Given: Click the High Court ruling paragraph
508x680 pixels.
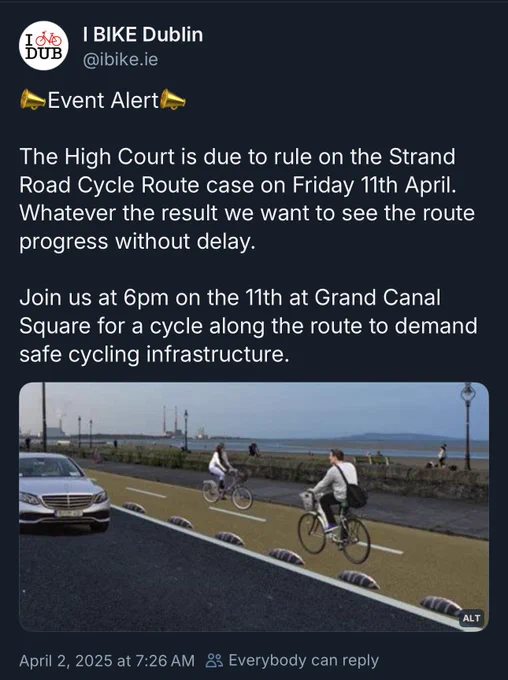Looking at the screenshot, I should [247, 199].
